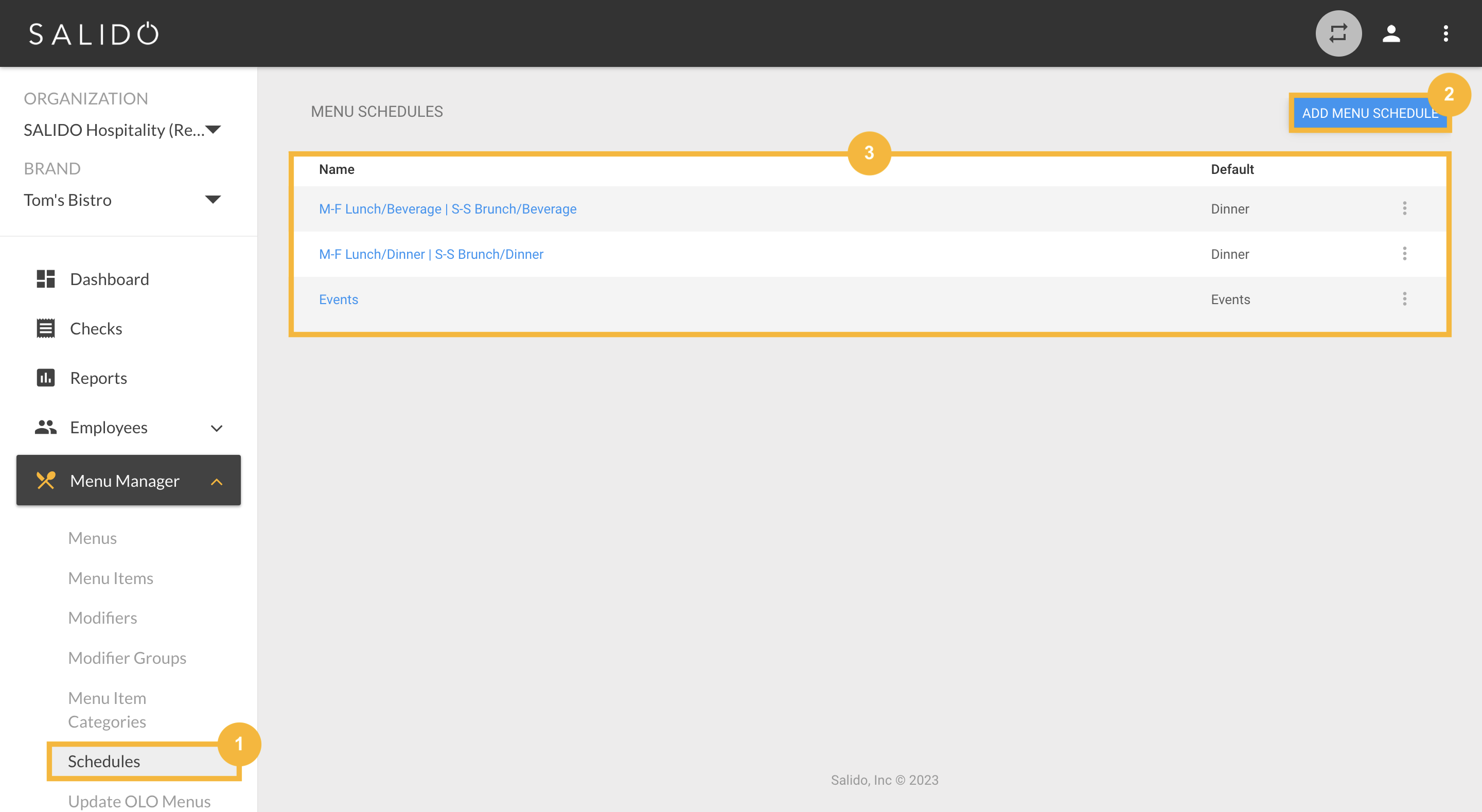The image size is (1482, 812).
Task: Open the Events schedule link
Action: tap(338, 300)
